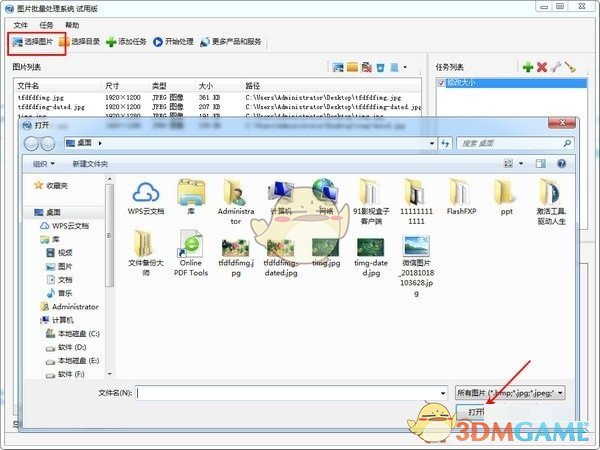Click 选择目录 toolbar button
Viewport: 600px width, 450px height.
pyautogui.click(x=80, y=42)
